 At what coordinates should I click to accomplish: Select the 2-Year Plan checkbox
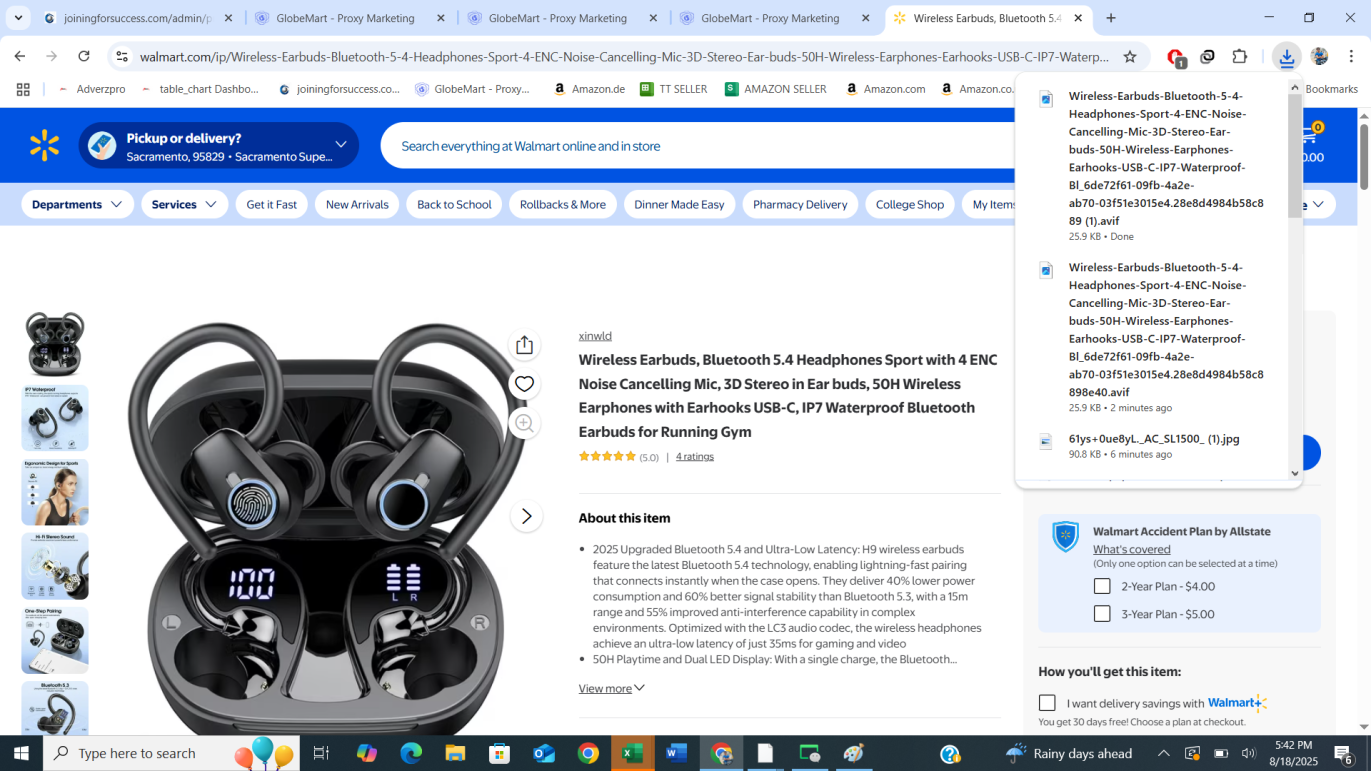pyautogui.click(x=1102, y=586)
